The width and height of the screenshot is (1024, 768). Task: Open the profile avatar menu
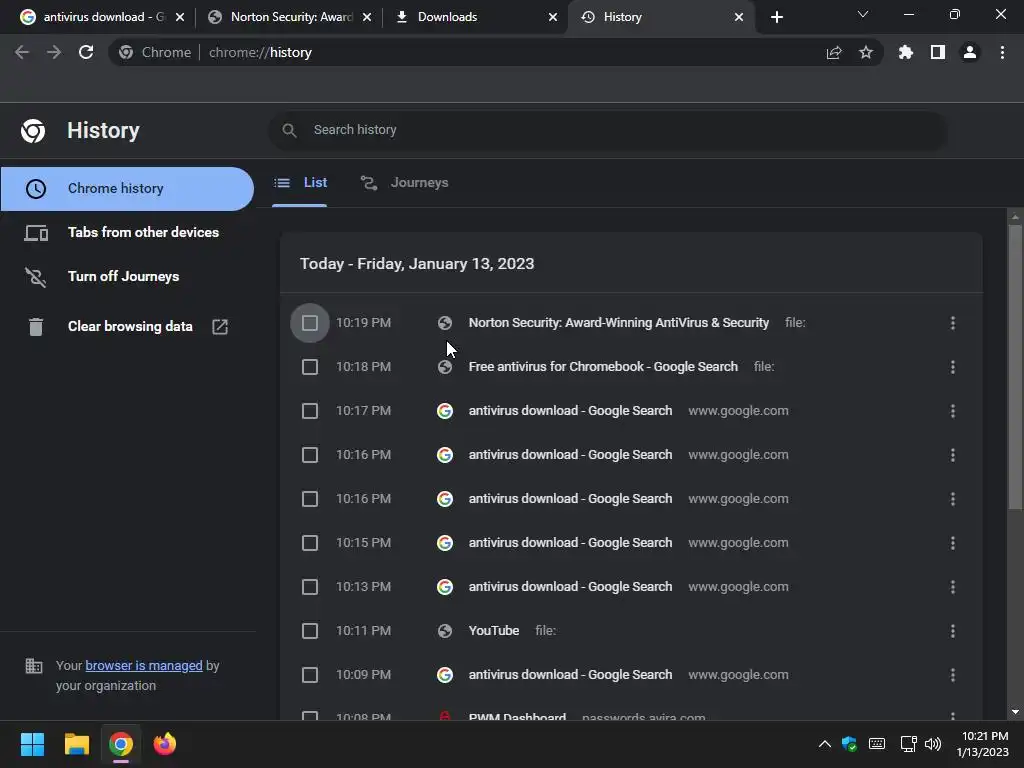click(x=970, y=52)
